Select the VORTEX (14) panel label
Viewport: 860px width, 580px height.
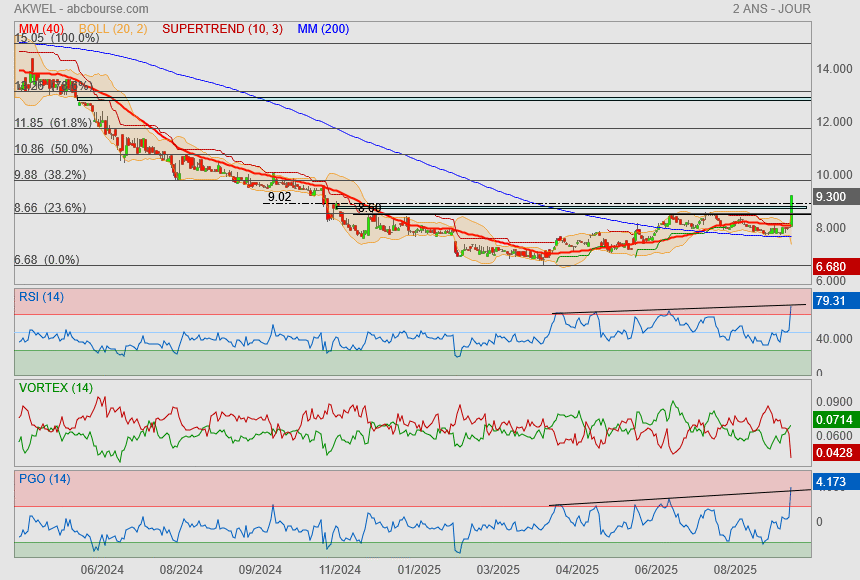[x=56, y=387]
